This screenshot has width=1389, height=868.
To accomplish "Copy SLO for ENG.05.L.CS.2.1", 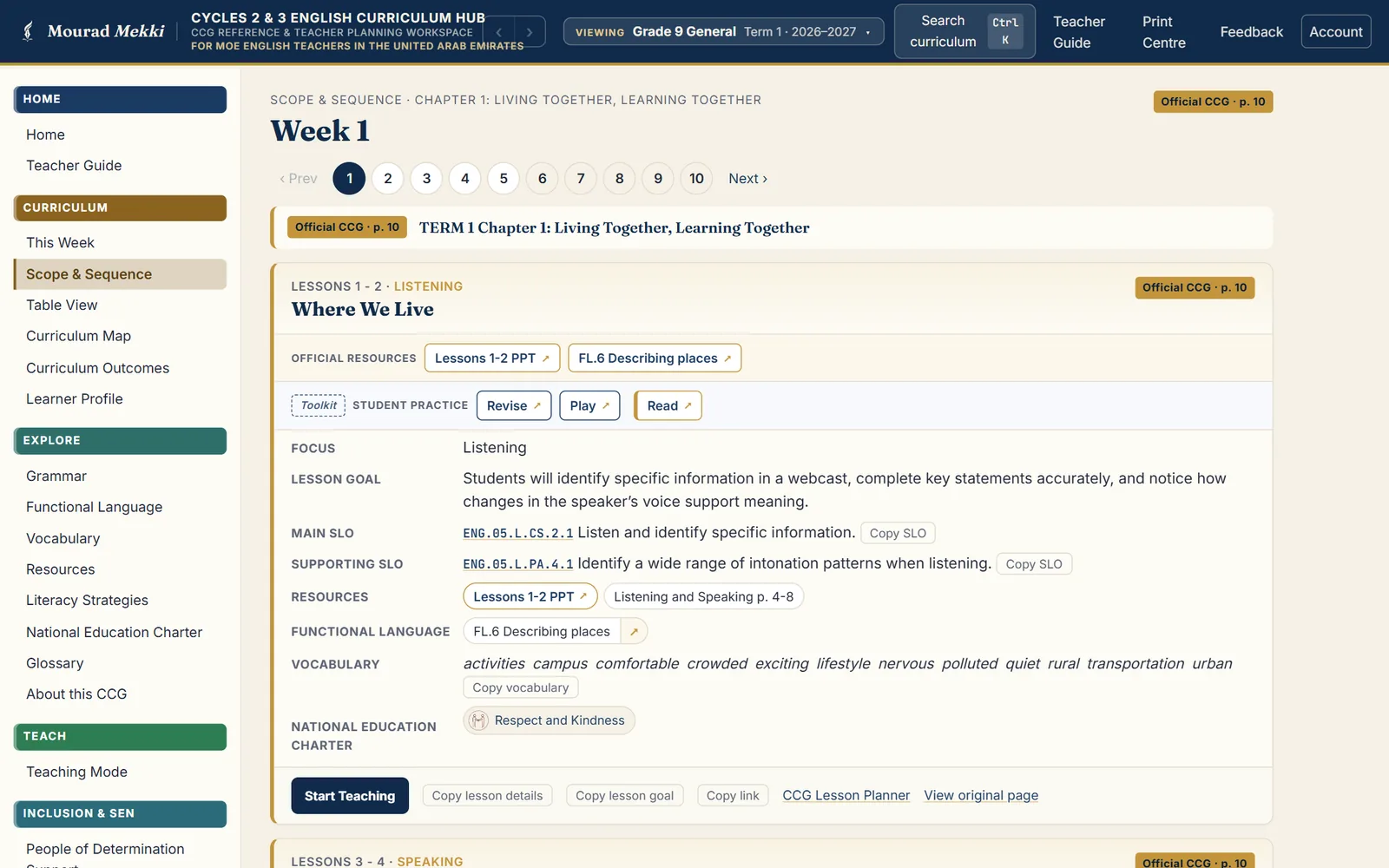I will point(898,534).
